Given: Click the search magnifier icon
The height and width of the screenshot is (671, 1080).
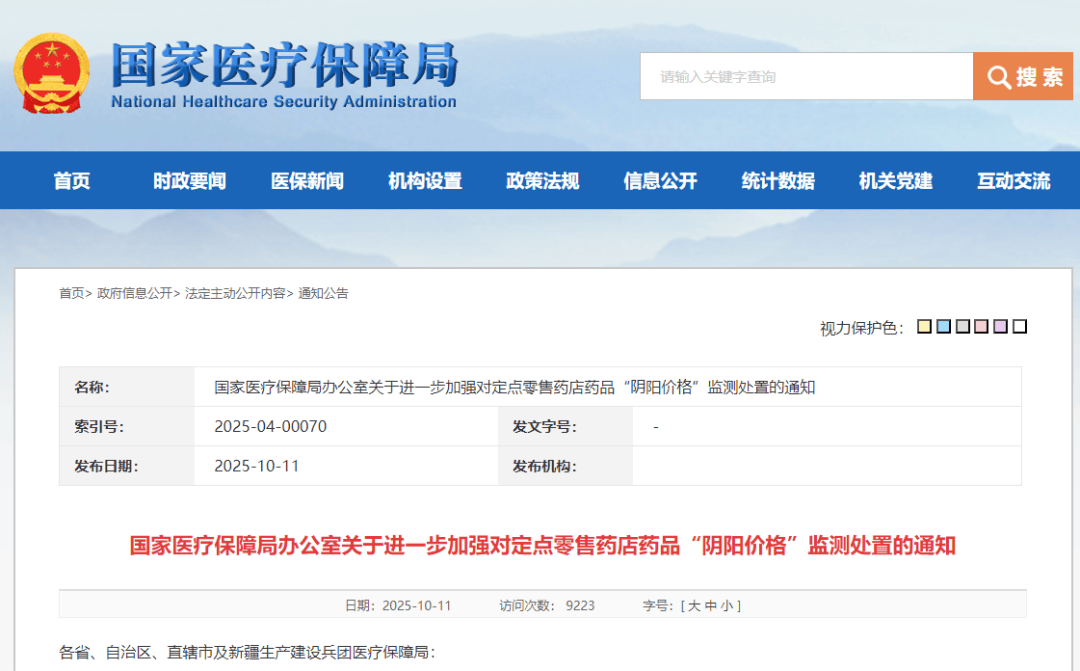Looking at the screenshot, I should point(998,77).
